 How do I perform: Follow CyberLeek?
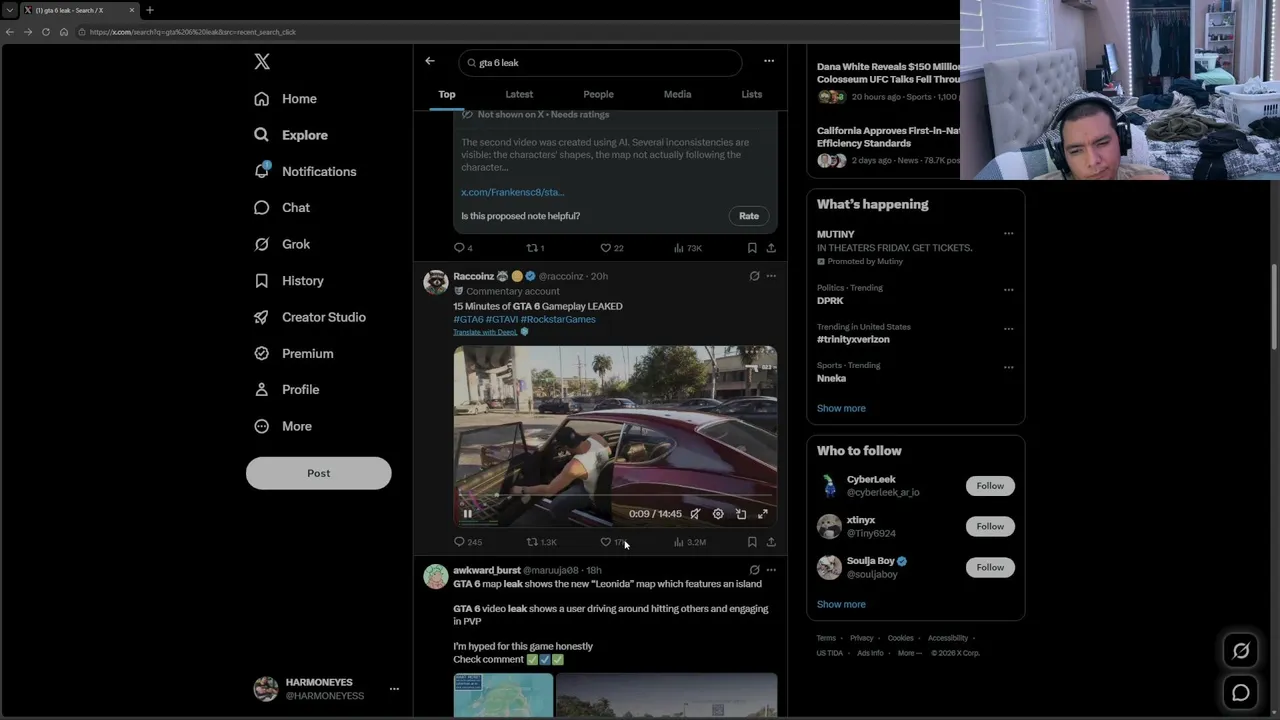pos(990,486)
